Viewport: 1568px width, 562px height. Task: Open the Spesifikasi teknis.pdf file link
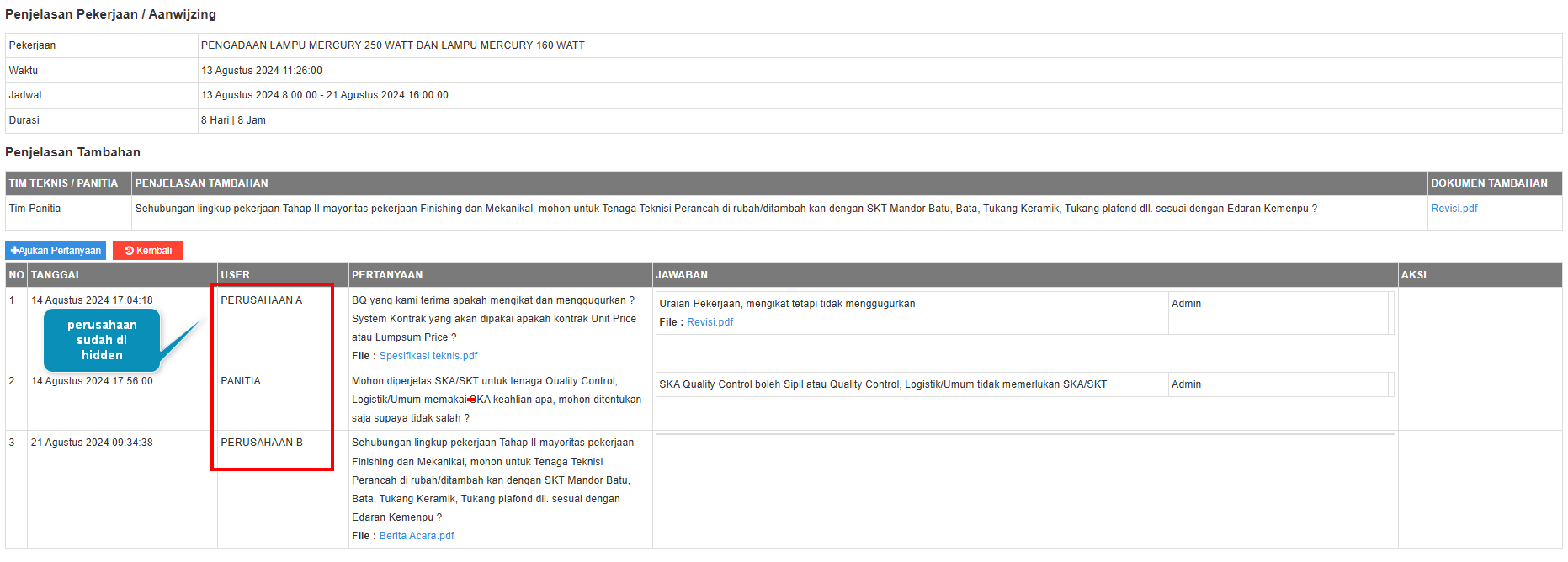point(428,356)
